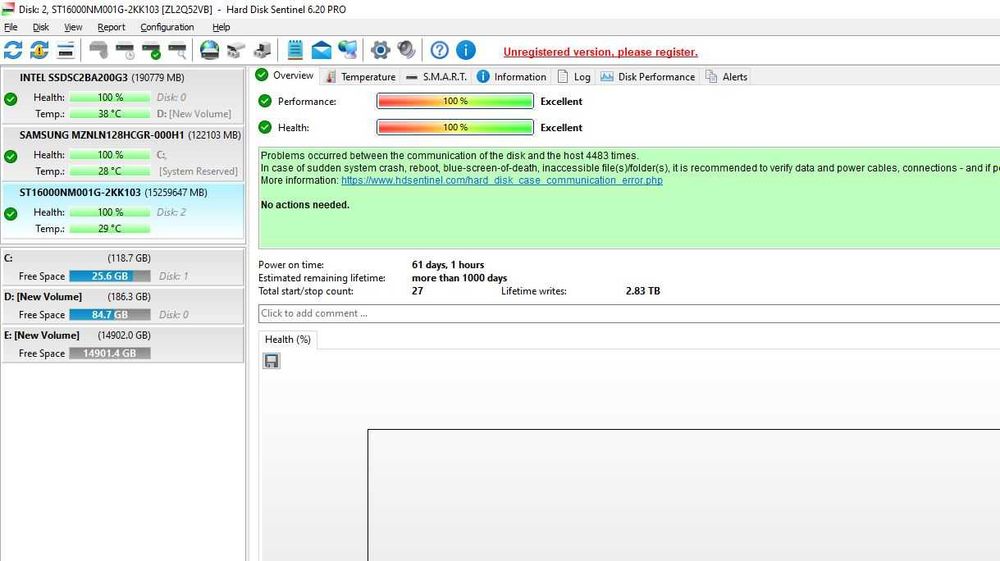1000x561 pixels.
Task: Open the gear configuration icon
Action: point(380,50)
